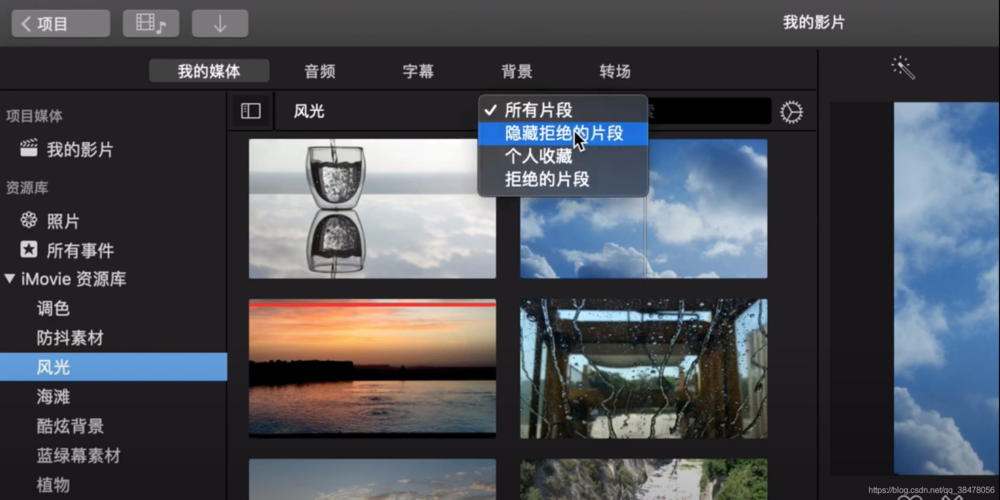Click the 资源库 section header
The image size is (1000, 500).
27,188
